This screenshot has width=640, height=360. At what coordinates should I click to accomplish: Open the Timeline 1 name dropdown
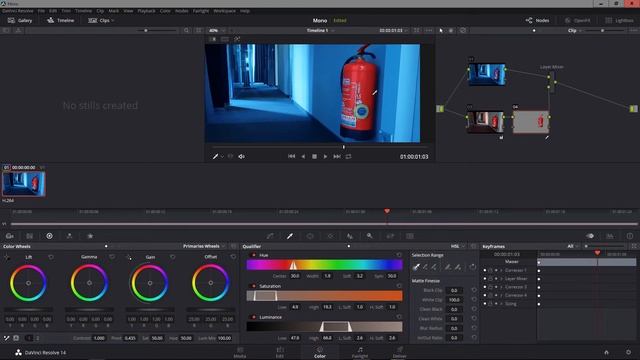321,31
